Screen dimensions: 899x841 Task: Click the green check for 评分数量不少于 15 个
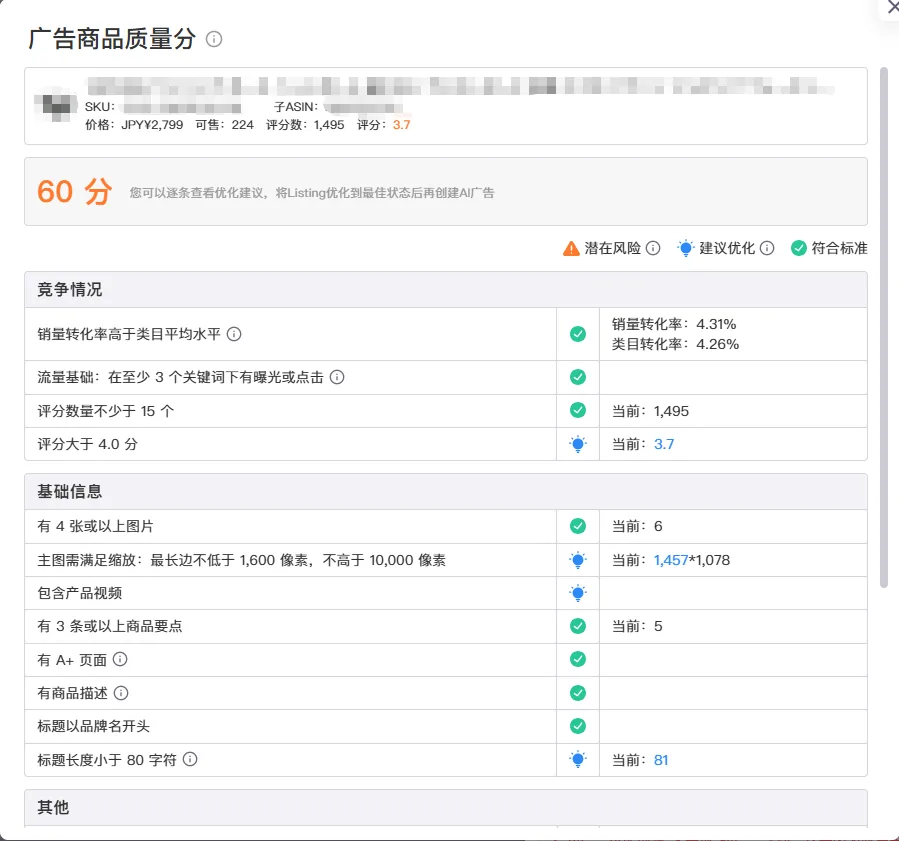(x=578, y=410)
